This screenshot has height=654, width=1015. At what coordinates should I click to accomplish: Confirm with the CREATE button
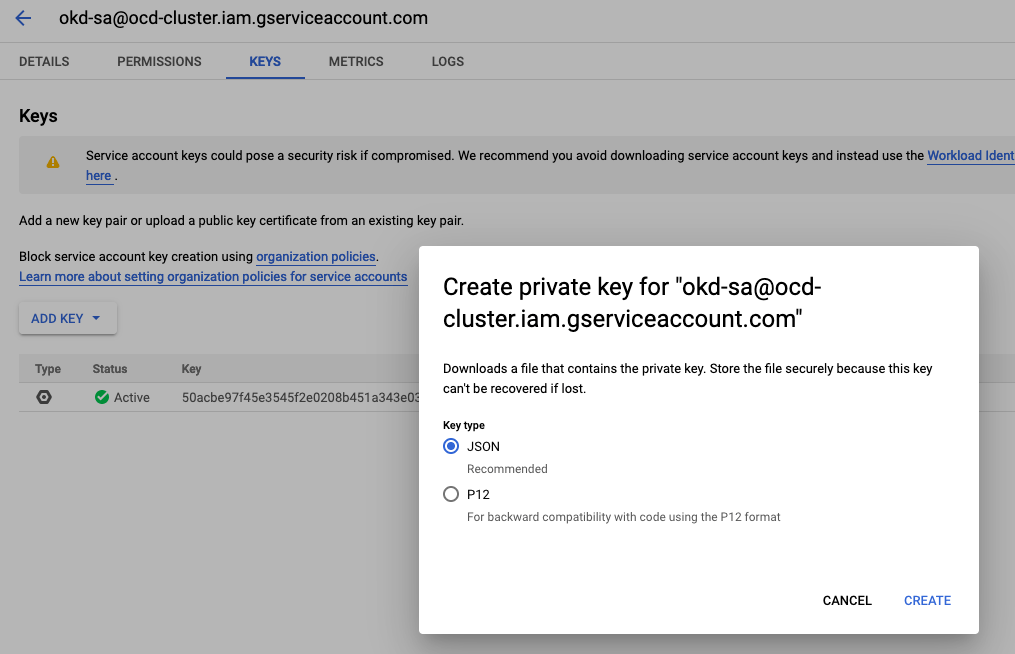(927, 600)
